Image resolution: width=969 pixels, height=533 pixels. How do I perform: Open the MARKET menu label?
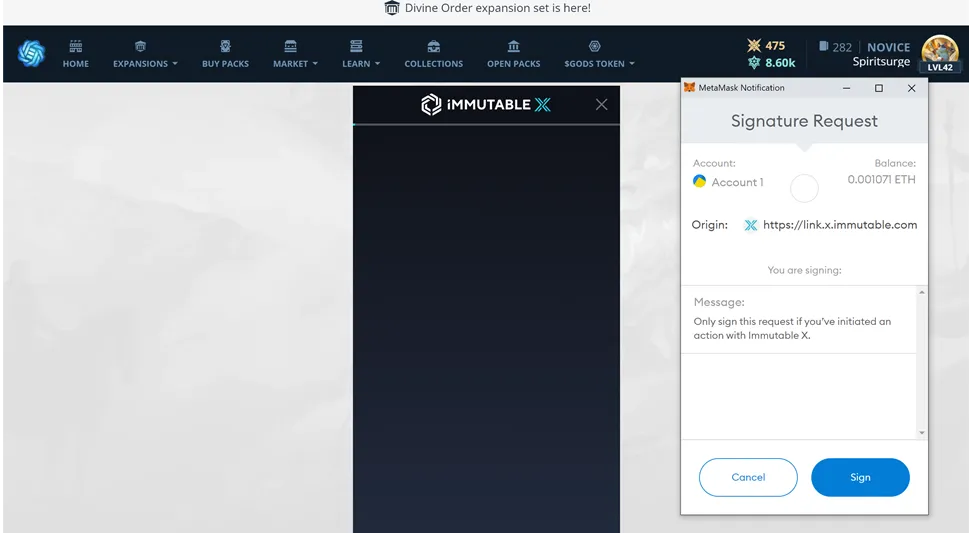click(x=290, y=64)
